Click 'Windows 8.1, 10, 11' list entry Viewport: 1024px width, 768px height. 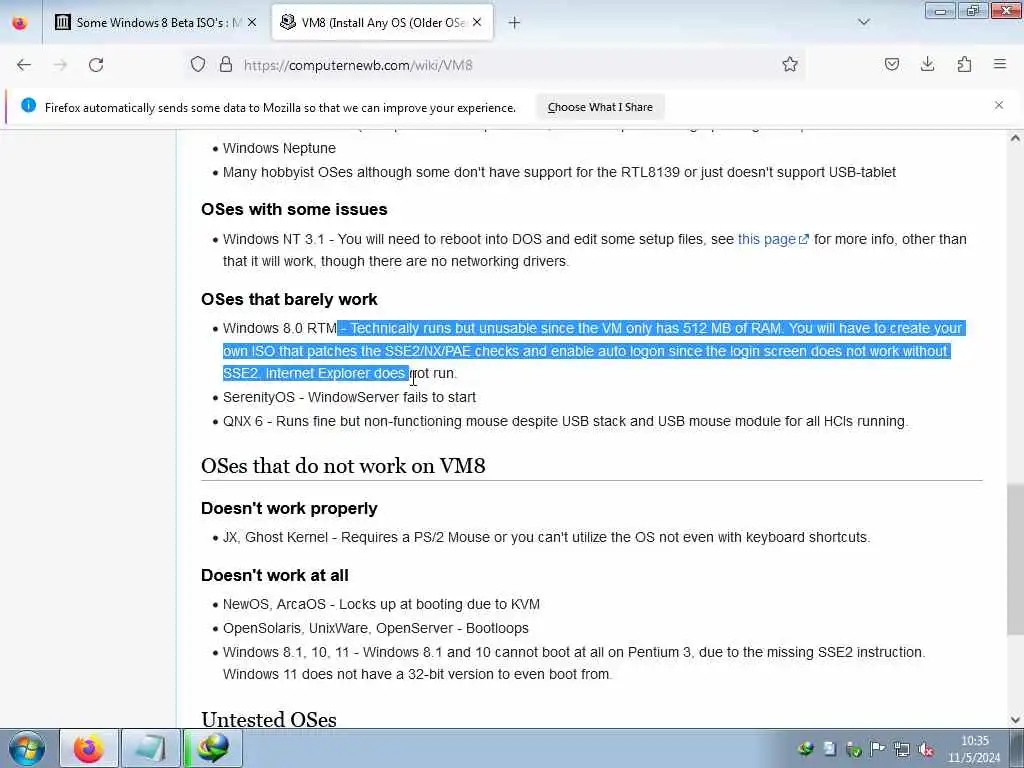coord(574,663)
